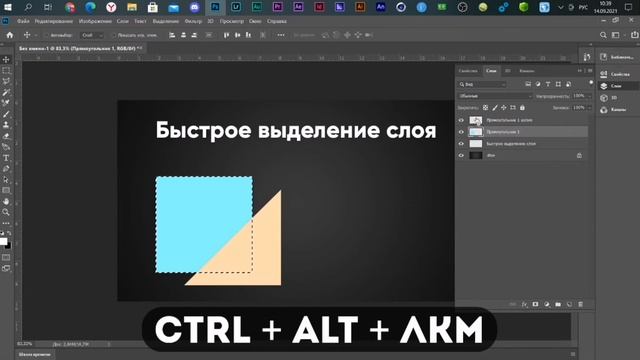Select the Zoom tool in the tools panel

6,212
